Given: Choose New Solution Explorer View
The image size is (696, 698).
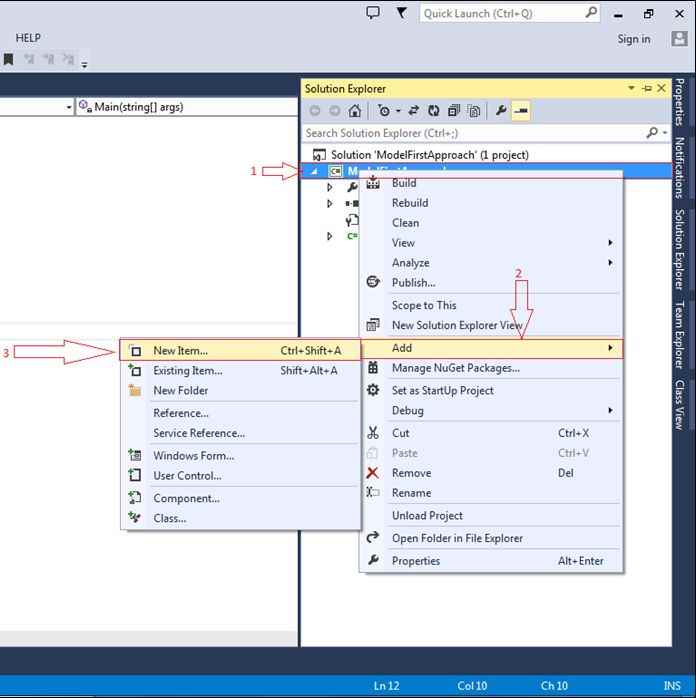Looking at the screenshot, I should pos(491,325).
